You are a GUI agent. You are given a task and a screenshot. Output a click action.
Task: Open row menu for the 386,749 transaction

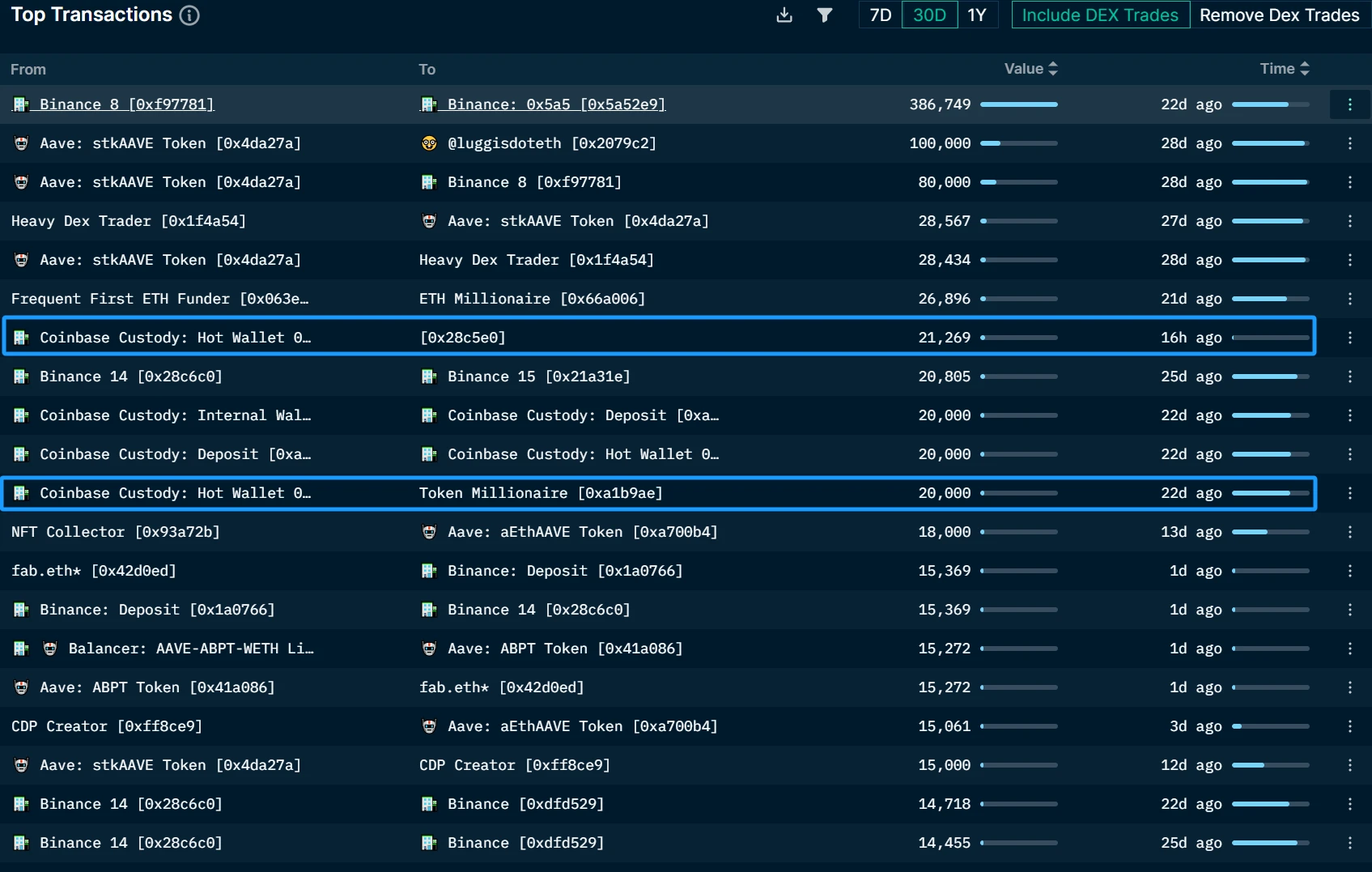point(1349,104)
